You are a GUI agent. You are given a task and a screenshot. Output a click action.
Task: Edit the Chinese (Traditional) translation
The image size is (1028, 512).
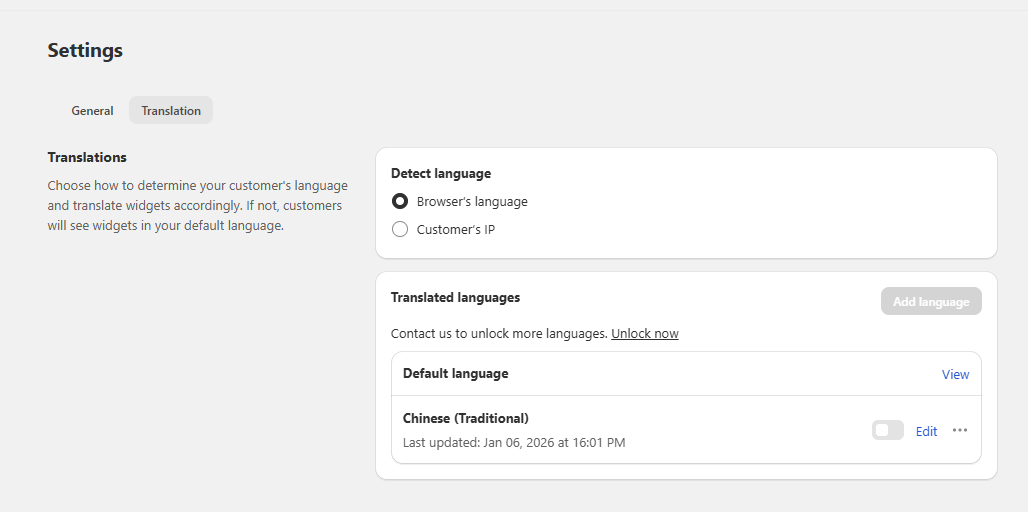tap(926, 431)
